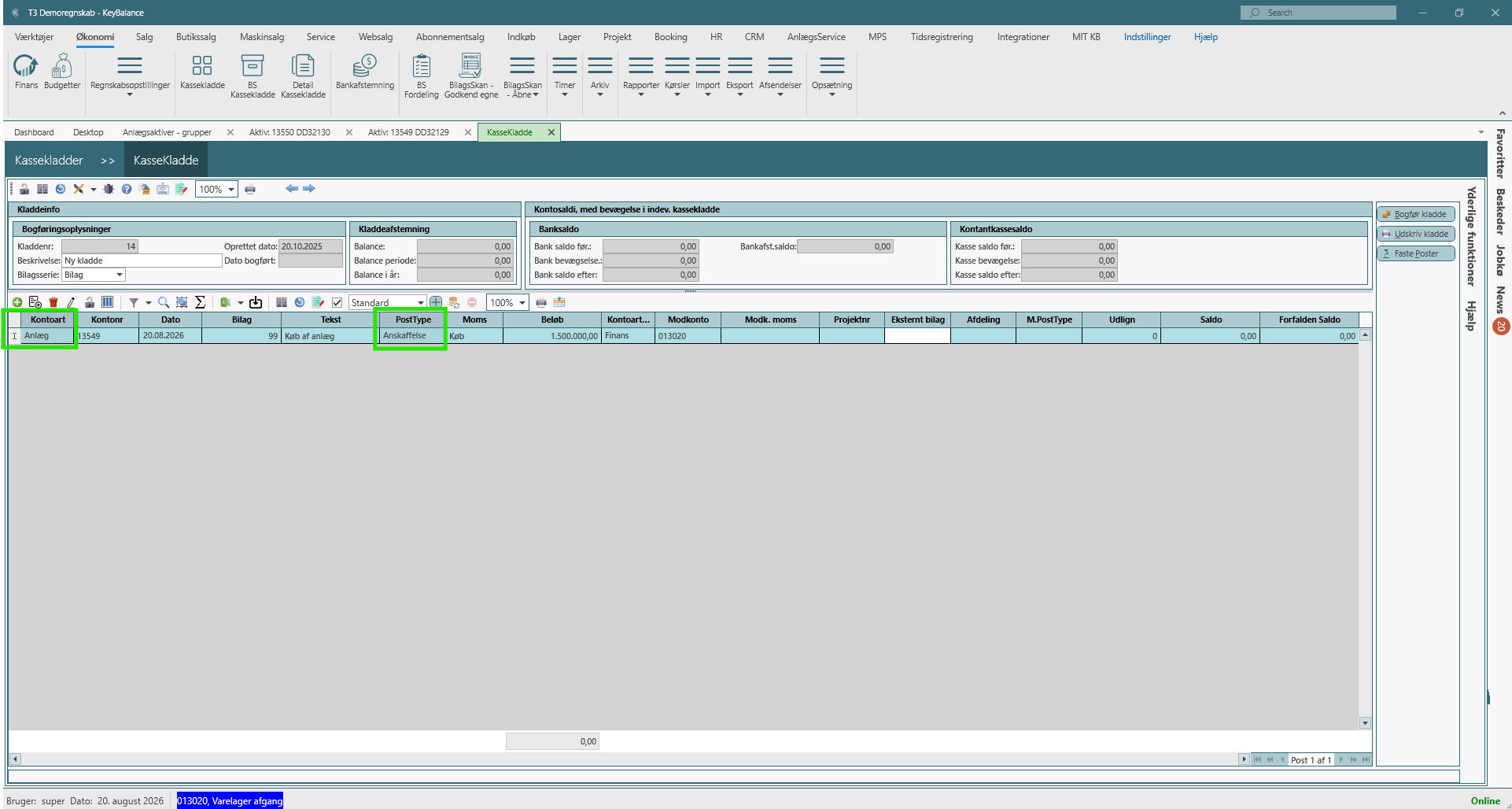Expand the Eksport ribbon menu
Viewport: 1512px width, 809px height.
(739, 76)
